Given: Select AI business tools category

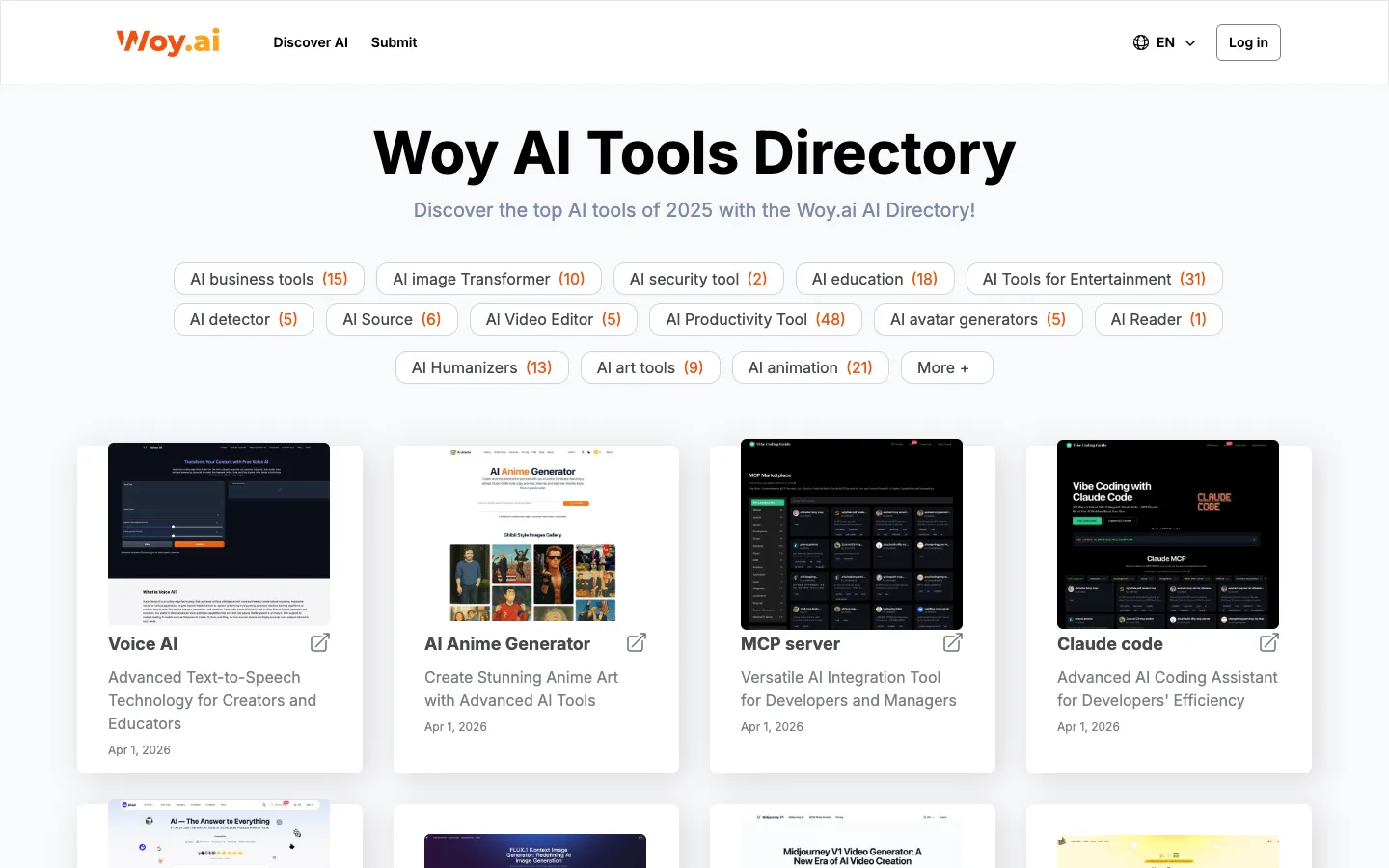Looking at the screenshot, I should (269, 279).
